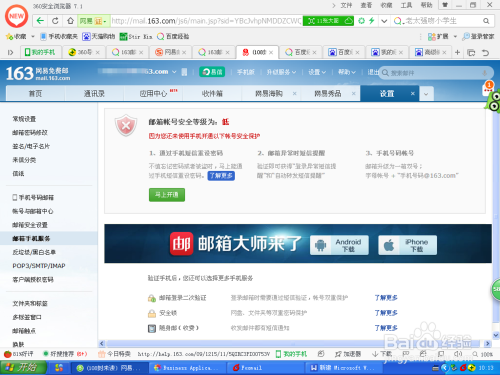This screenshot has height=375, width=500.
Task: Expand the address bar history dropdown arrow
Action: 384,21
